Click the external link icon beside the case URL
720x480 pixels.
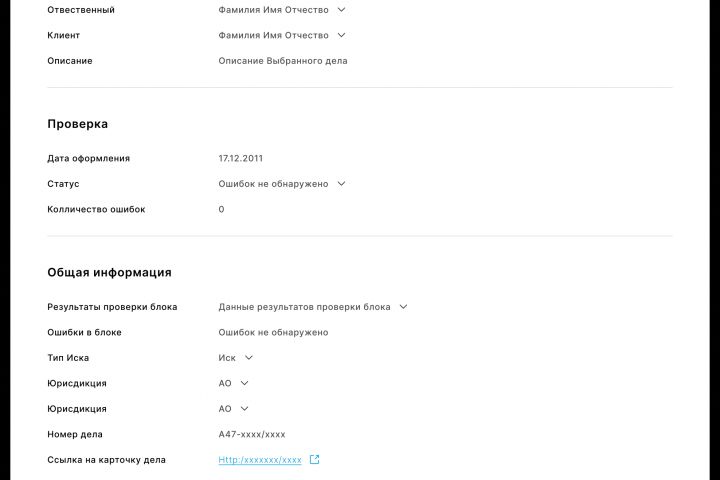pyautogui.click(x=314, y=460)
